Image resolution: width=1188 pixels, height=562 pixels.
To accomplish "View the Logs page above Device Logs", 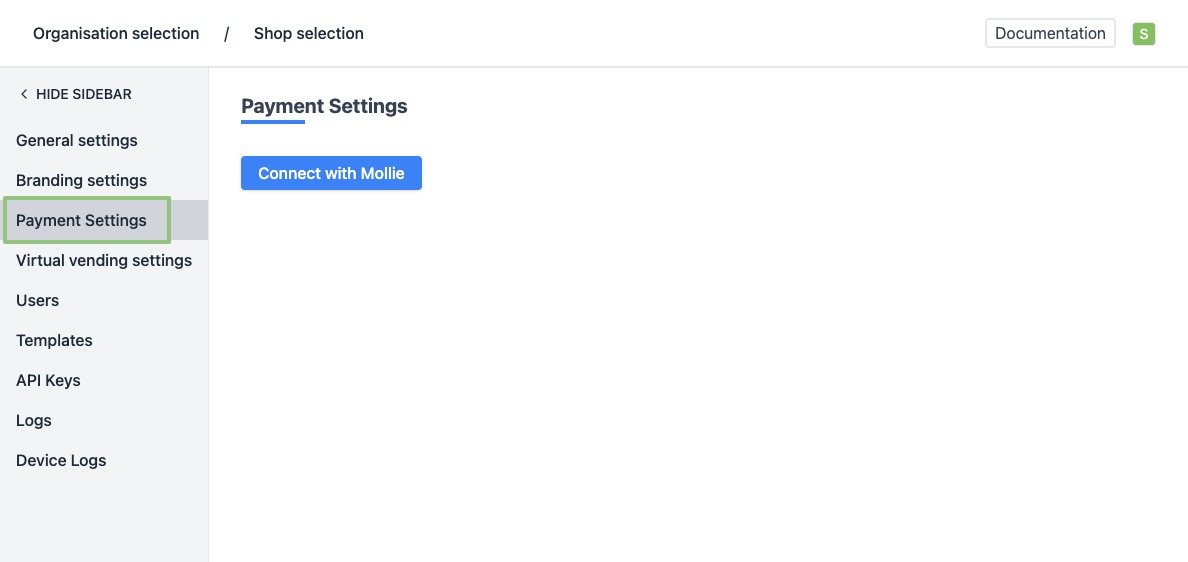I will coord(34,420).
